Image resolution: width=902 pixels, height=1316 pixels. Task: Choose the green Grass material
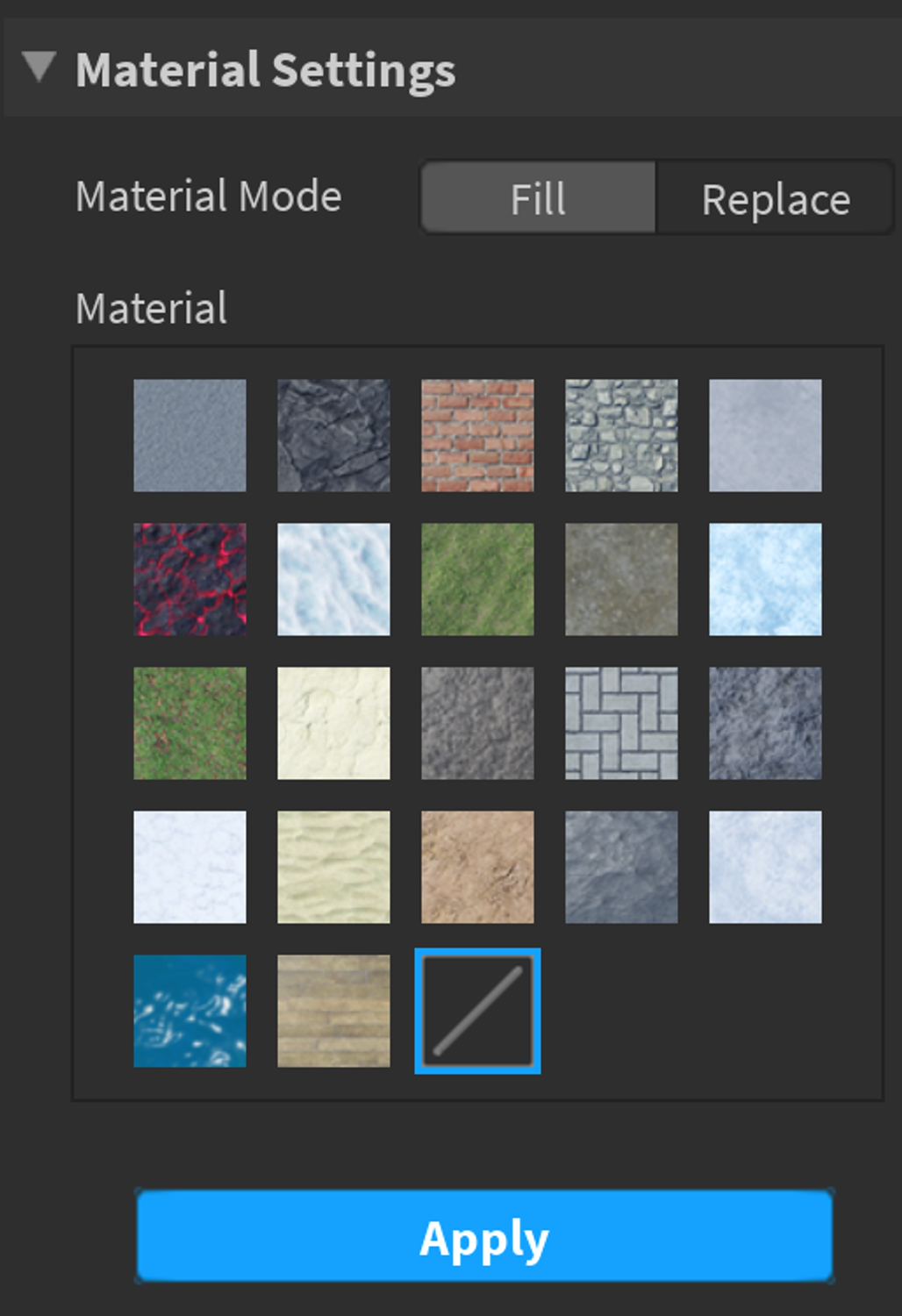coord(477,579)
